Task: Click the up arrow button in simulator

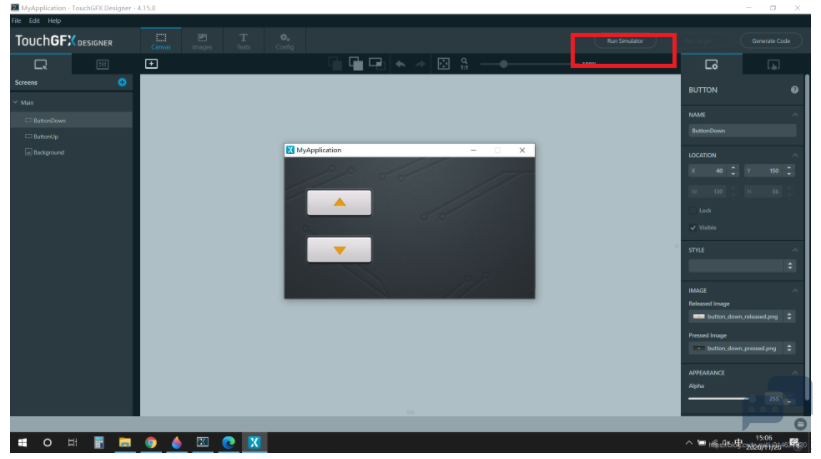Action: click(x=339, y=203)
